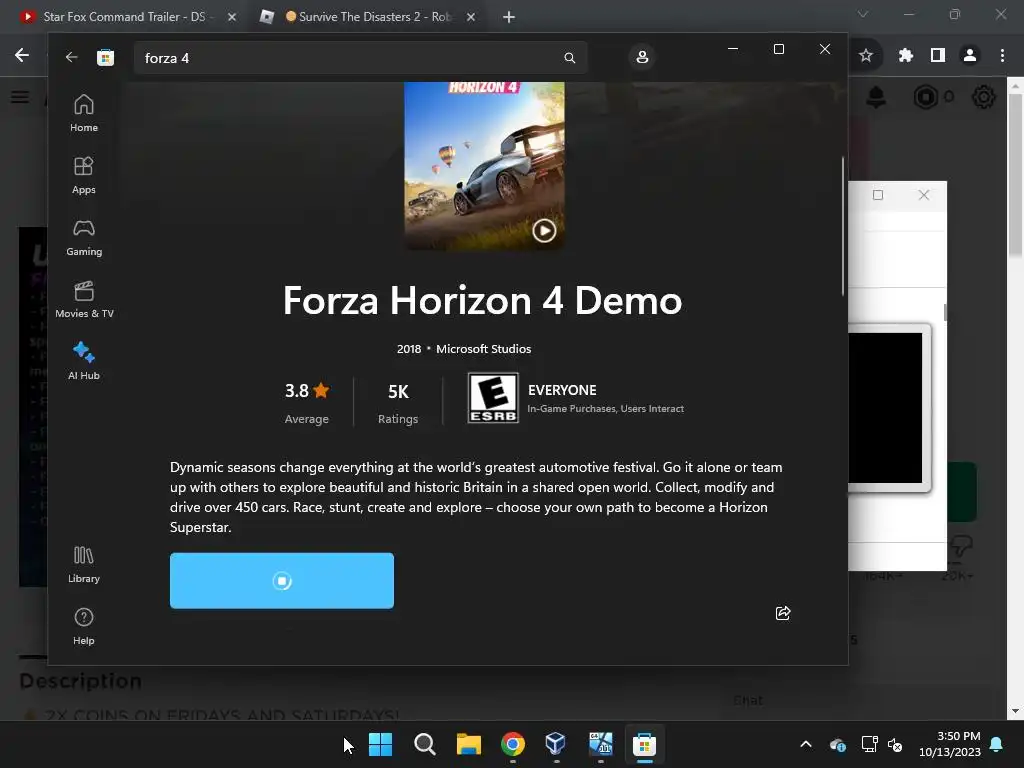
Task: Click the search magnifier in Store search box
Action: 569,58
